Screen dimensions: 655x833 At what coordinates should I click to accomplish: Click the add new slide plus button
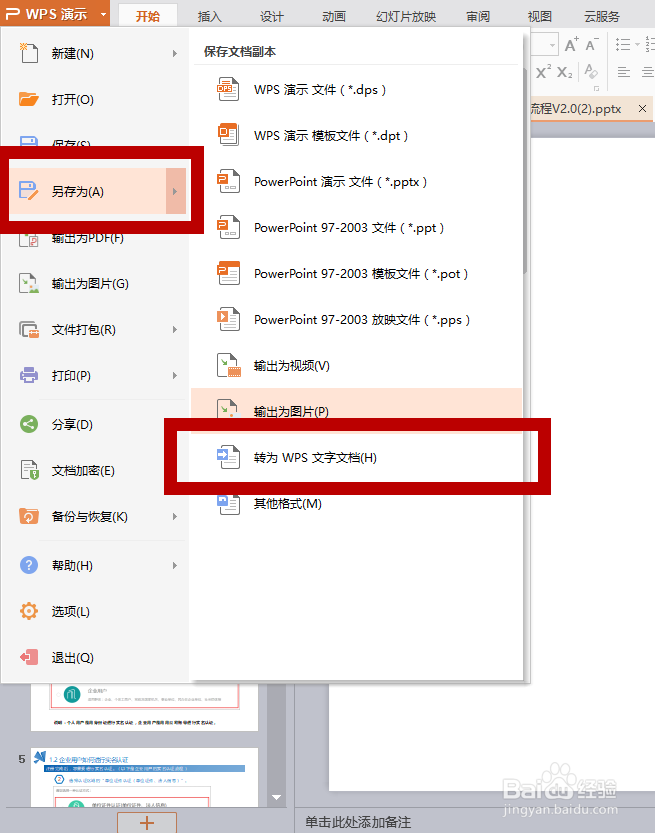pos(147,822)
